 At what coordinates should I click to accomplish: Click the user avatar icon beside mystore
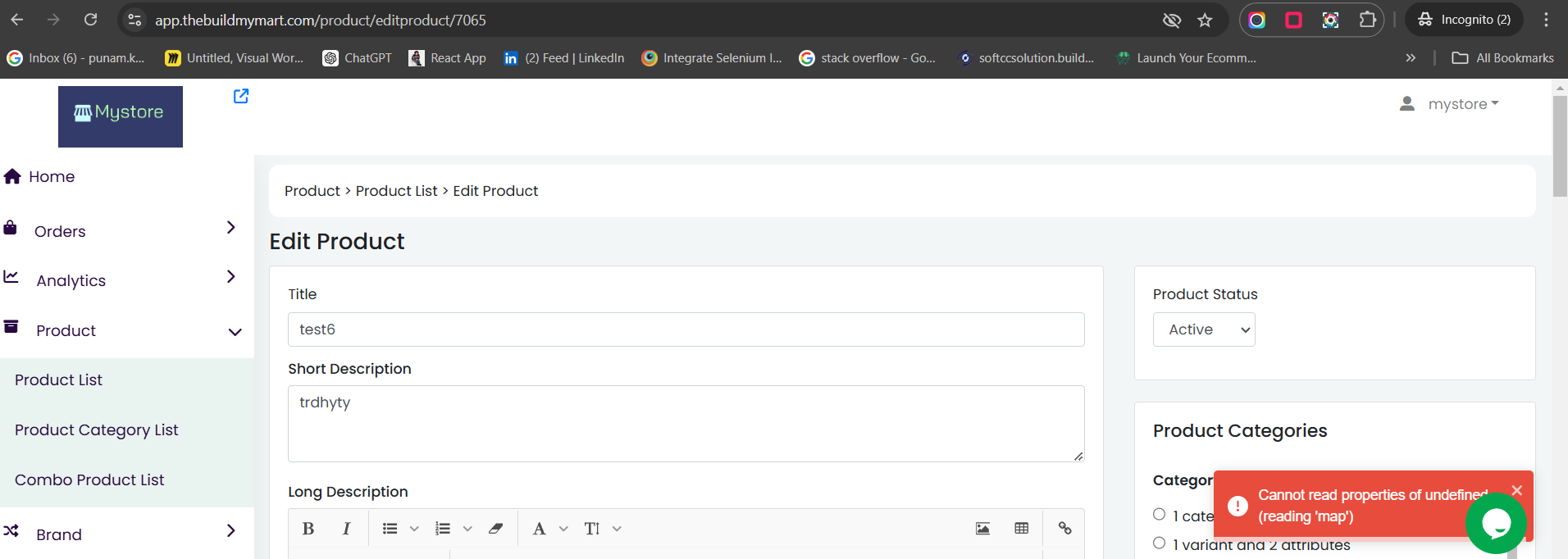point(1407,104)
